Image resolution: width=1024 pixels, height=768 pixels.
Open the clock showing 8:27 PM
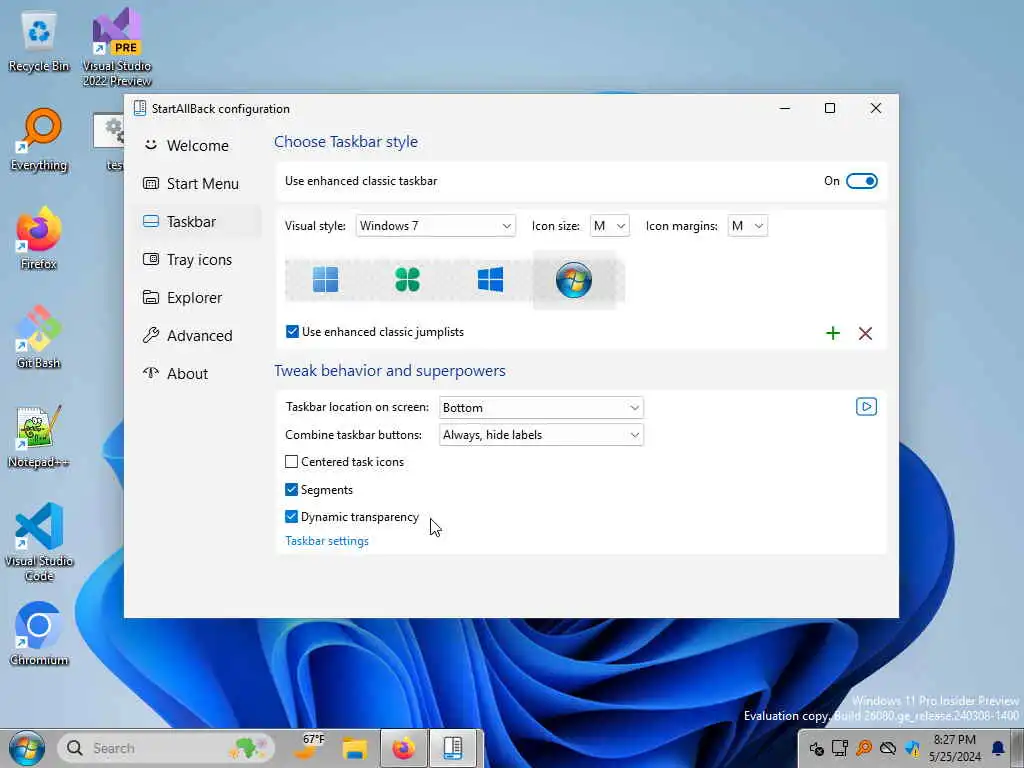955,748
